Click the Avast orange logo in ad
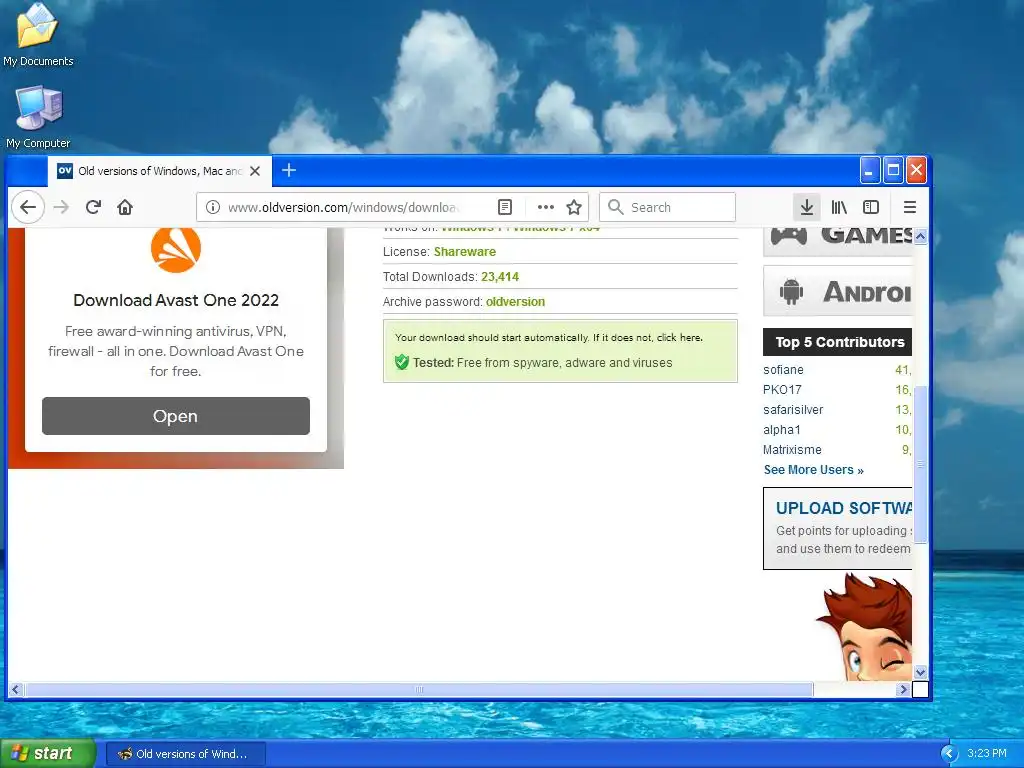 coord(176,249)
